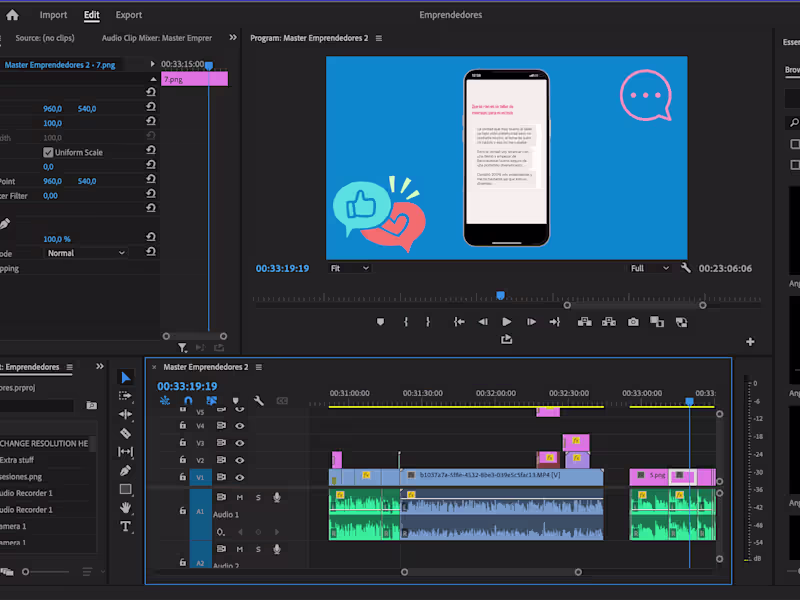800x600 pixels.
Task: Pick the Type tool
Action: pyautogui.click(x=125, y=527)
